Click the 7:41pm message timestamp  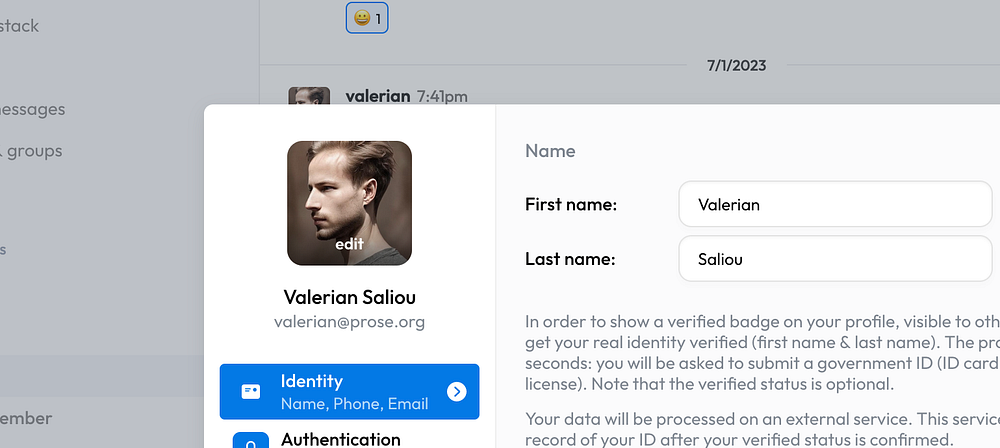[442, 97]
